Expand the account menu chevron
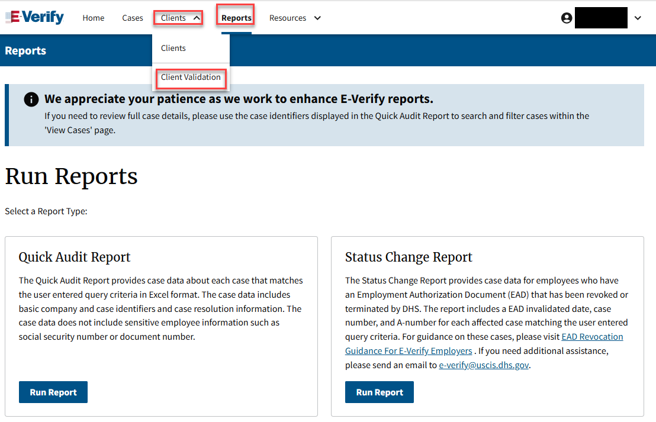656x422 pixels. tap(638, 18)
